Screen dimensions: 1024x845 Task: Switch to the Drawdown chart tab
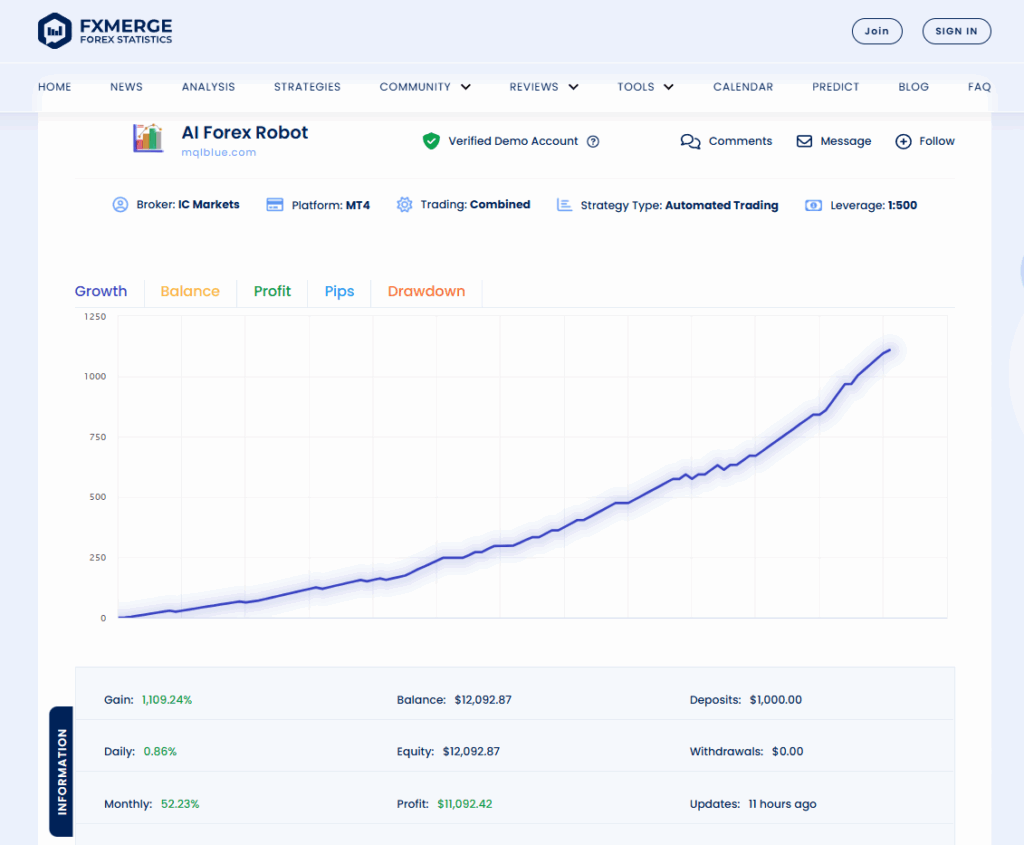pyautogui.click(x=426, y=291)
